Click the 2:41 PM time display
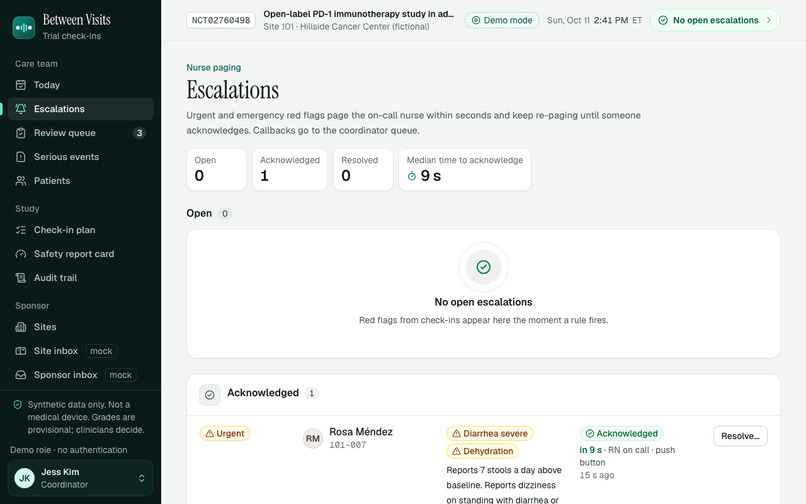Viewport: 806px width, 504px height. pyautogui.click(x=611, y=20)
